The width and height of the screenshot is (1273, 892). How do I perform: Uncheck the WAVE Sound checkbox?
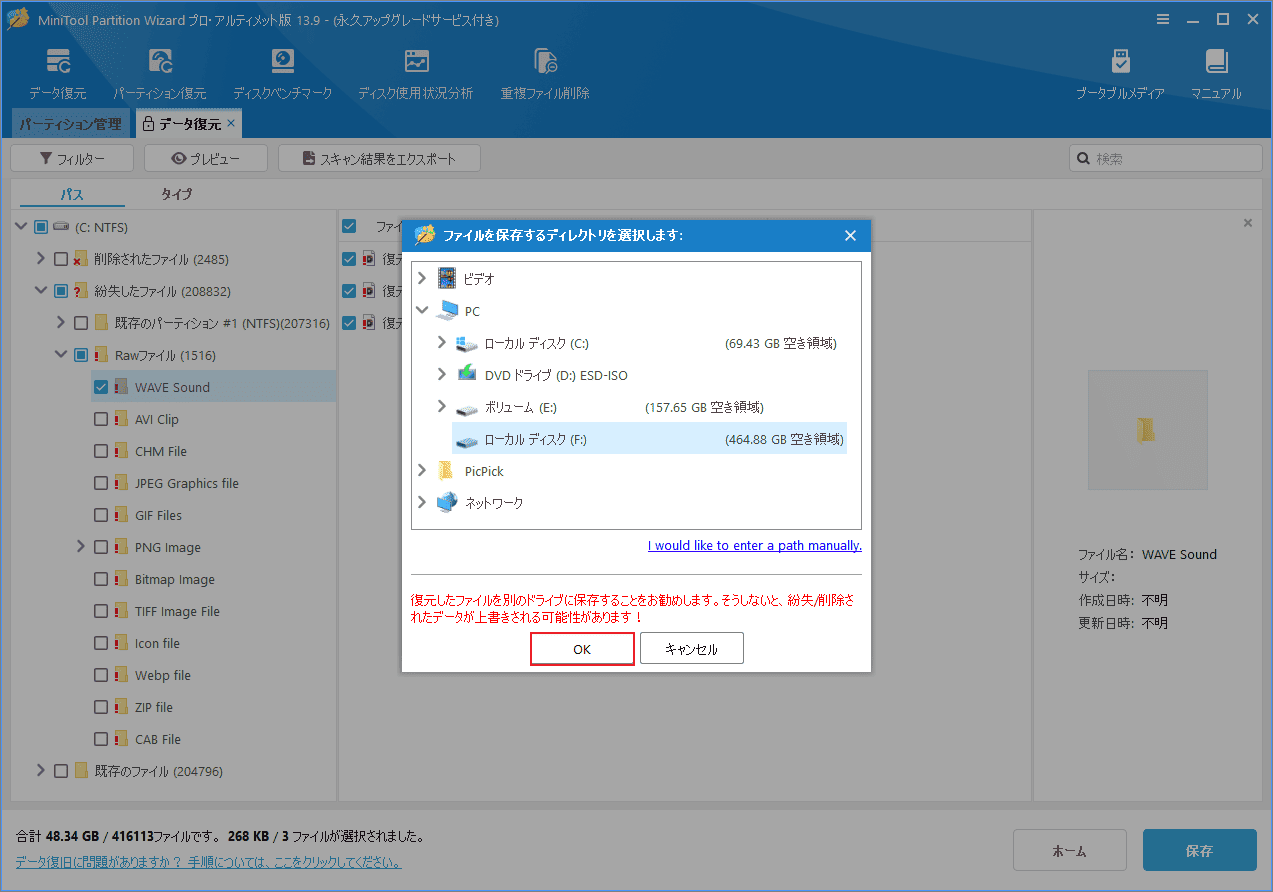[101, 387]
